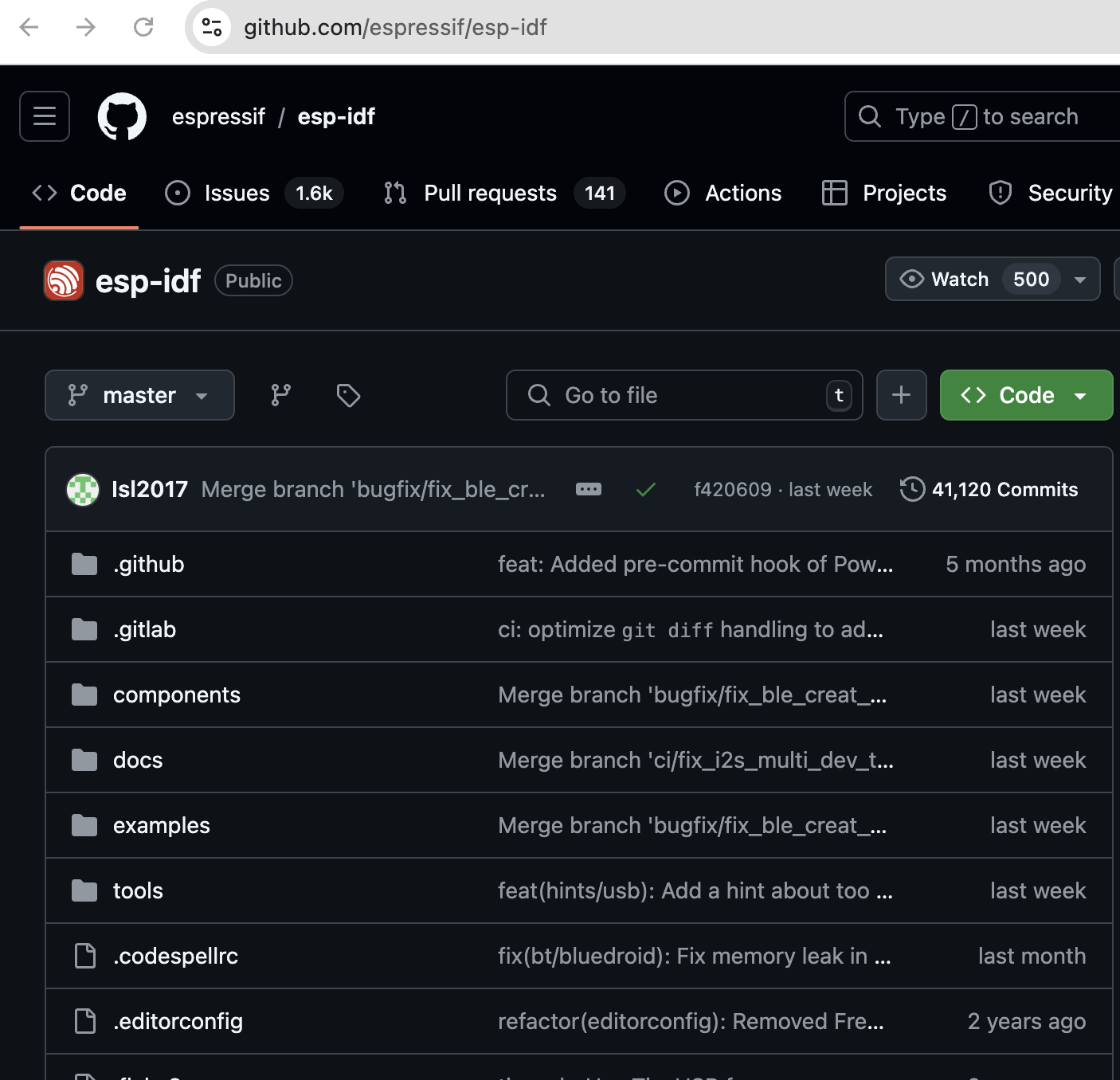
Task: Reload the page with the refresh icon
Action: point(143,28)
